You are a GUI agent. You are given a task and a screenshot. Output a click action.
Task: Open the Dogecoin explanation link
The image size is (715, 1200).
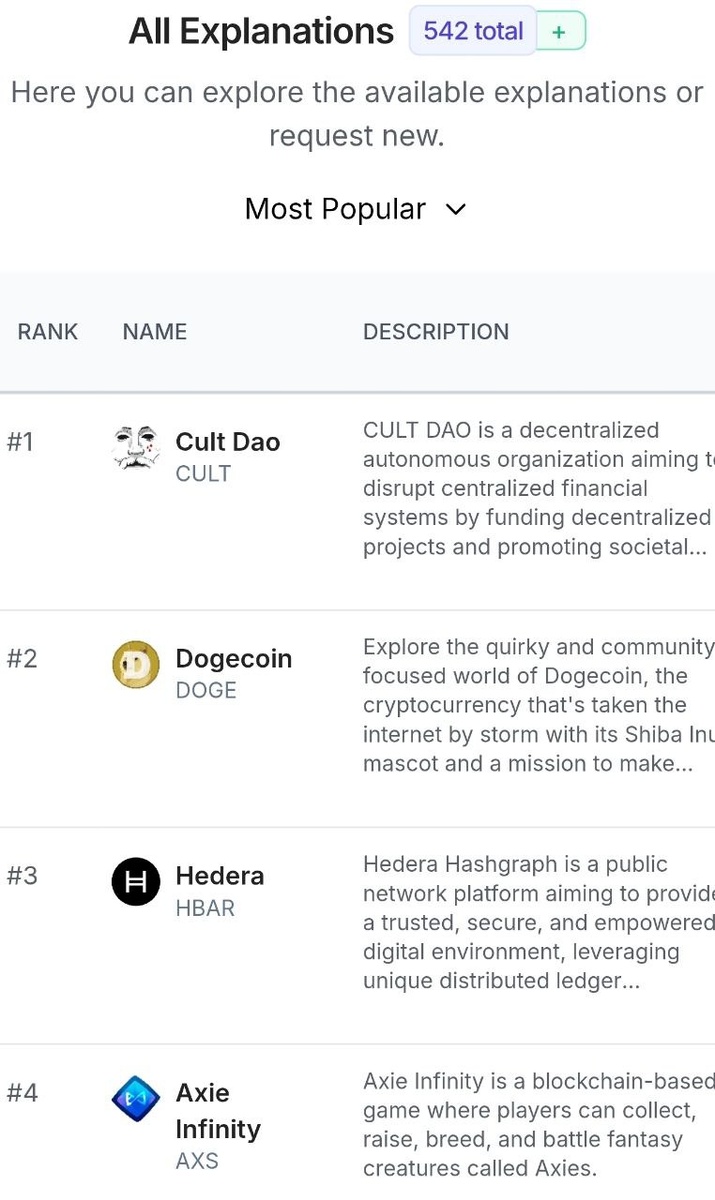[x=233, y=659]
